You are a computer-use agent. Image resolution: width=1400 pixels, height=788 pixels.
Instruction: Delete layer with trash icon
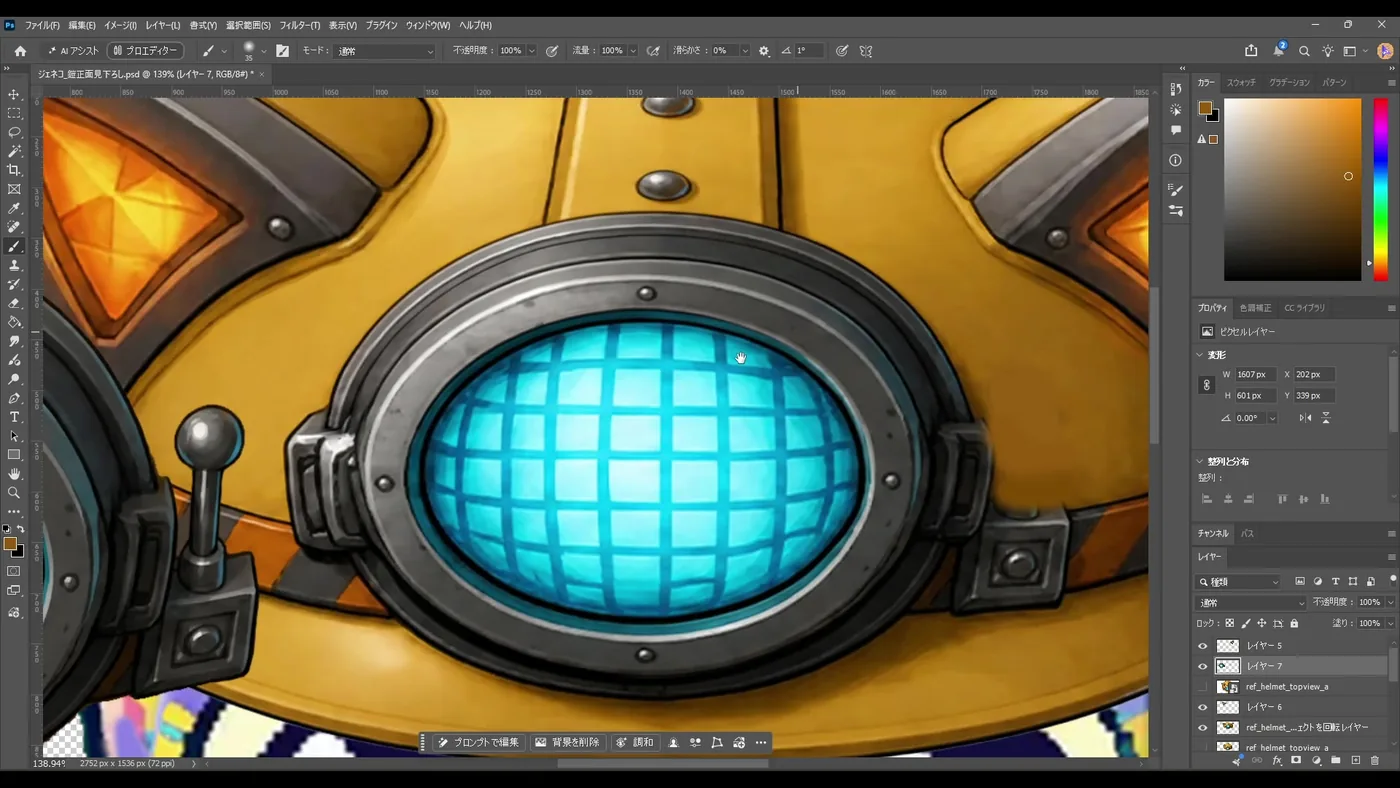1374,761
